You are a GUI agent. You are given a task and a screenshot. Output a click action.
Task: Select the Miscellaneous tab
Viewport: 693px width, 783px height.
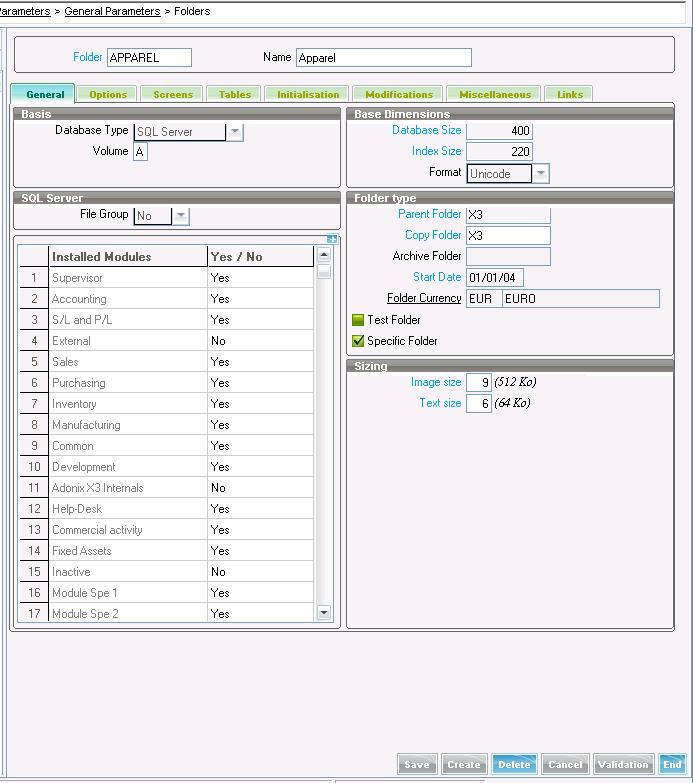[495, 94]
